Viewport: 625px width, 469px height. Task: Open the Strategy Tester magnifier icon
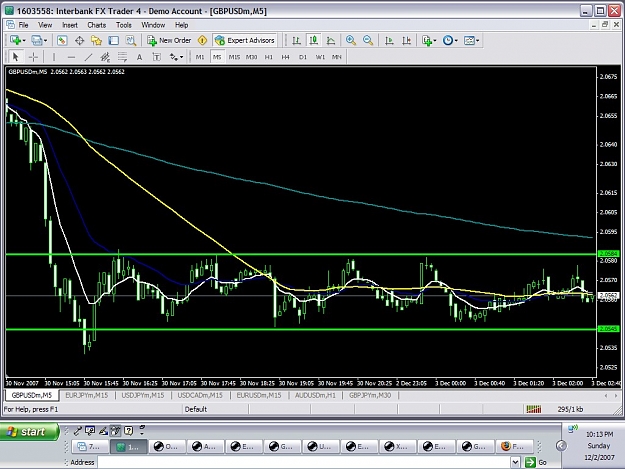131,40
